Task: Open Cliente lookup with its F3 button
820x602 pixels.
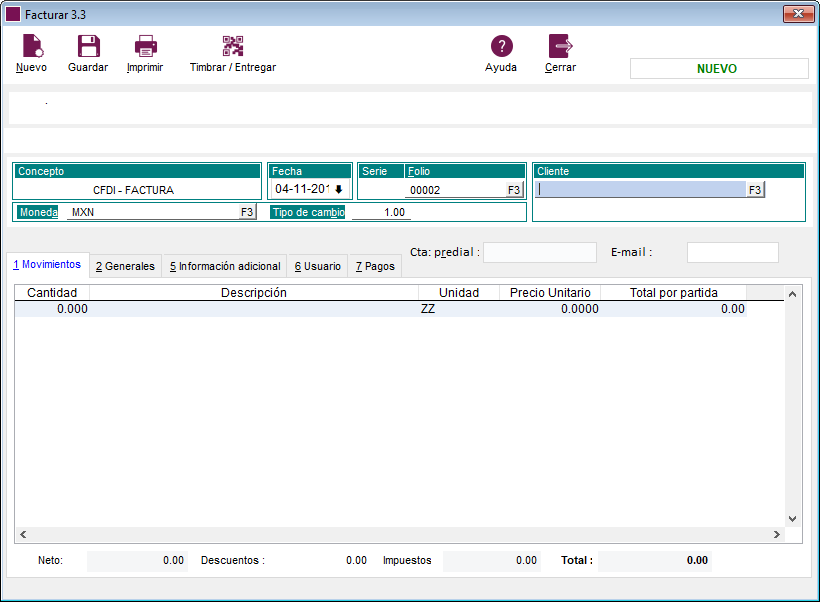Action: [755, 190]
